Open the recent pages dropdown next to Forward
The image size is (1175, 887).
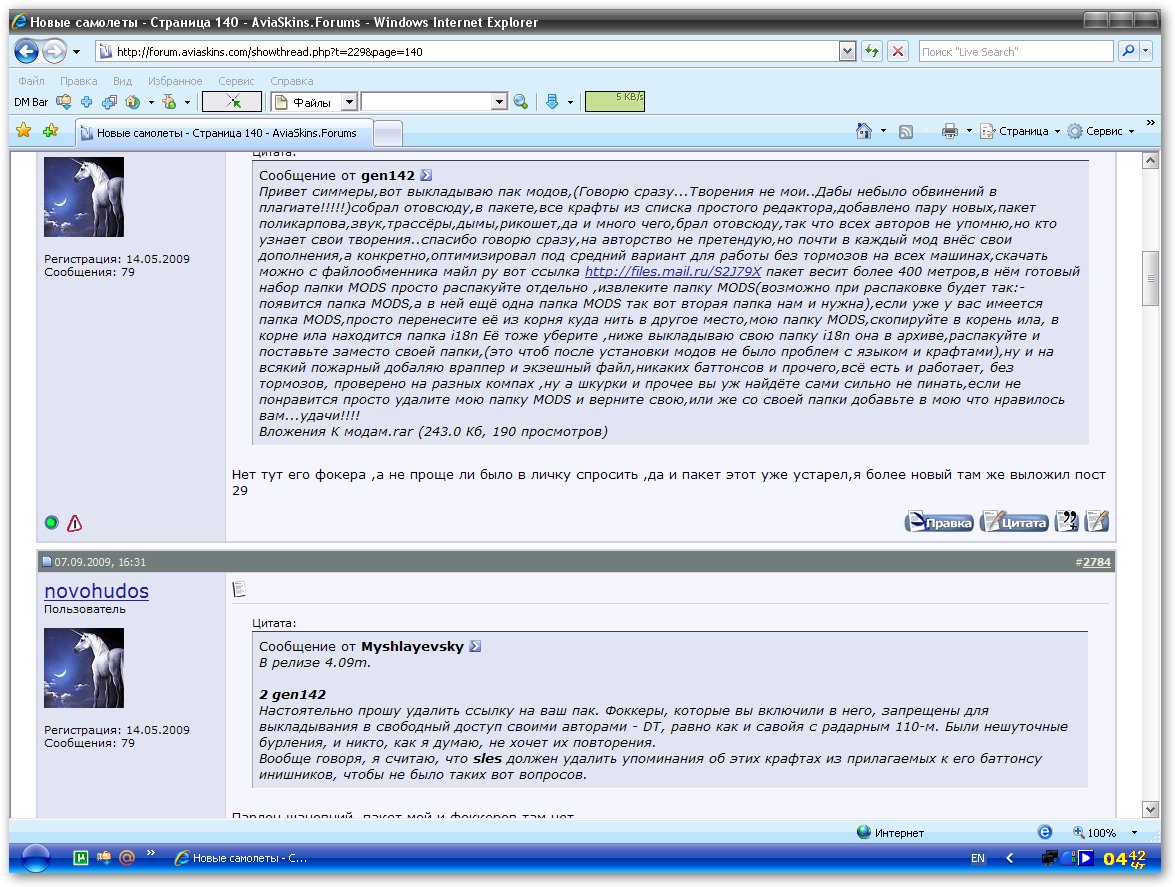tap(76, 52)
